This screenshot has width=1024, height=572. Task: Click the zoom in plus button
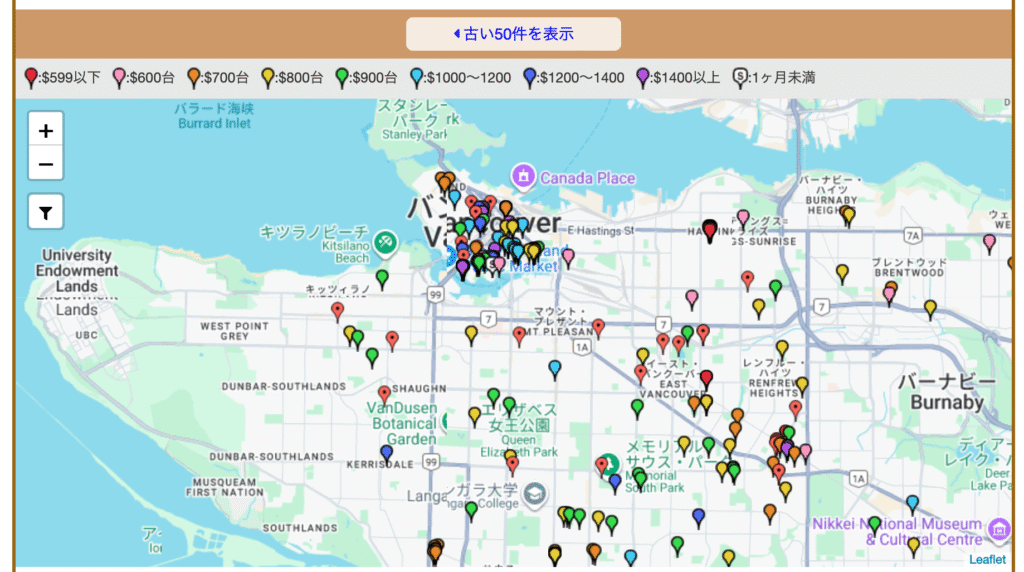(46, 130)
